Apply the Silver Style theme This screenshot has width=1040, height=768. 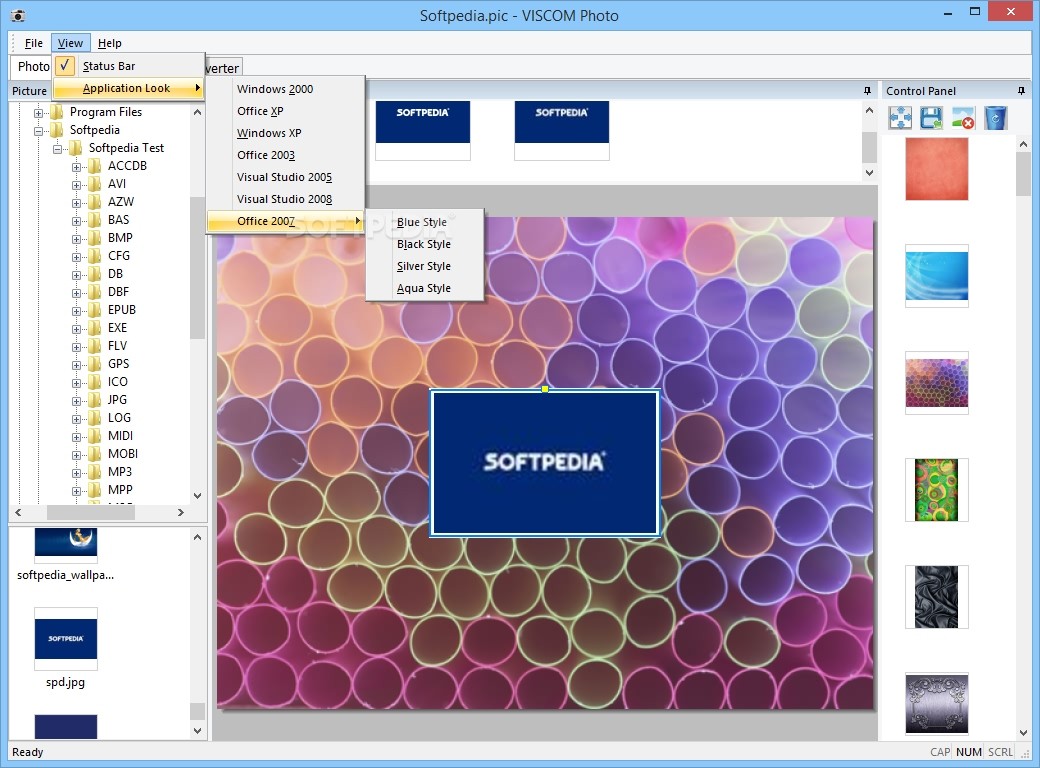[424, 266]
